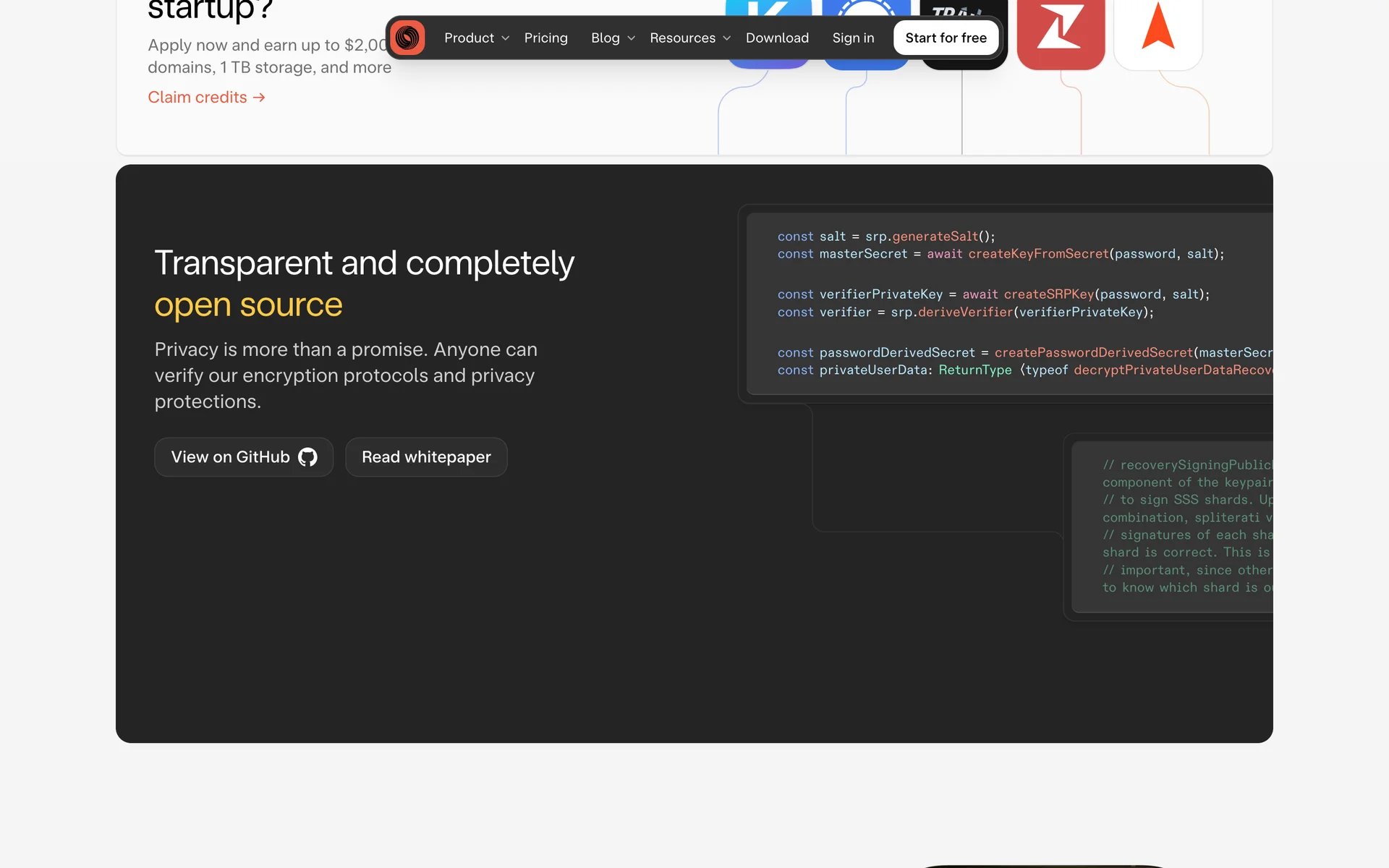Follow the Claim credits link
The image size is (1389, 868).
tap(197, 98)
